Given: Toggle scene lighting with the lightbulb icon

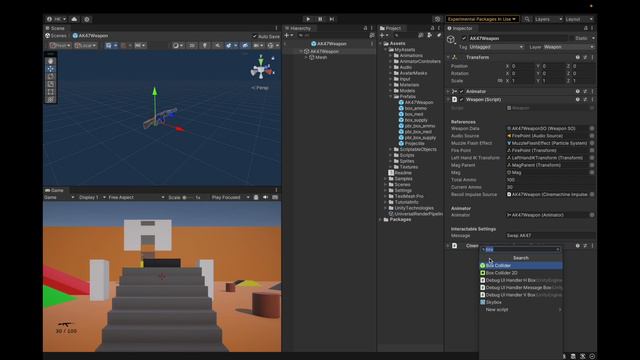Looking at the screenshot, I should coord(204,45).
